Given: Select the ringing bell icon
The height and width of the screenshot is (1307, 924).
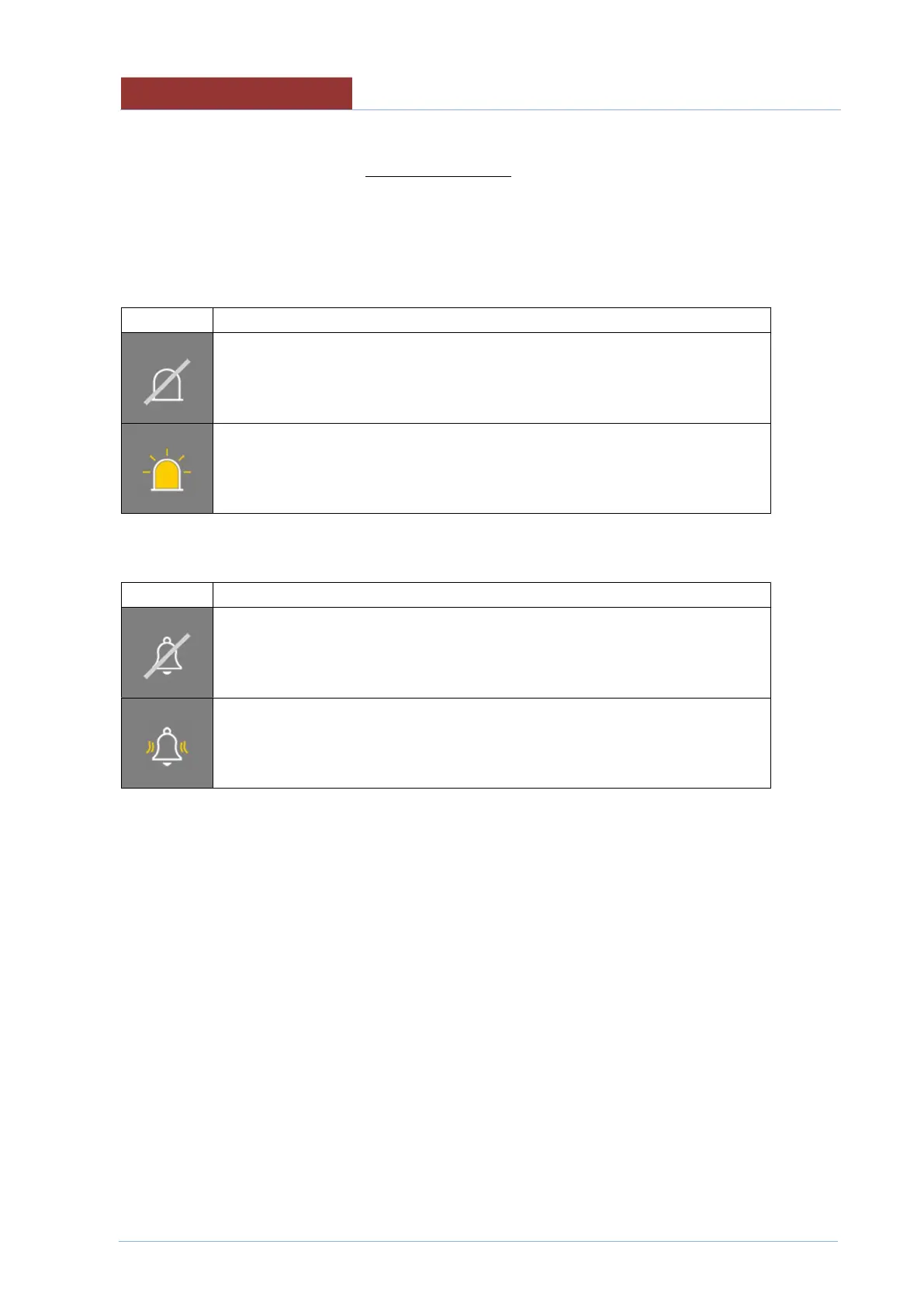Looking at the screenshot, I should [x=167, y=743].
